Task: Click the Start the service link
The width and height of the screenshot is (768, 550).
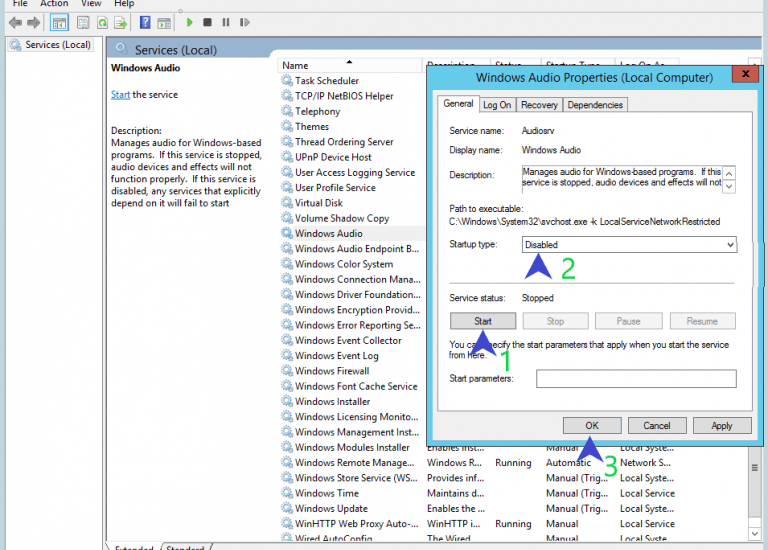Action: tap(120, 95)
